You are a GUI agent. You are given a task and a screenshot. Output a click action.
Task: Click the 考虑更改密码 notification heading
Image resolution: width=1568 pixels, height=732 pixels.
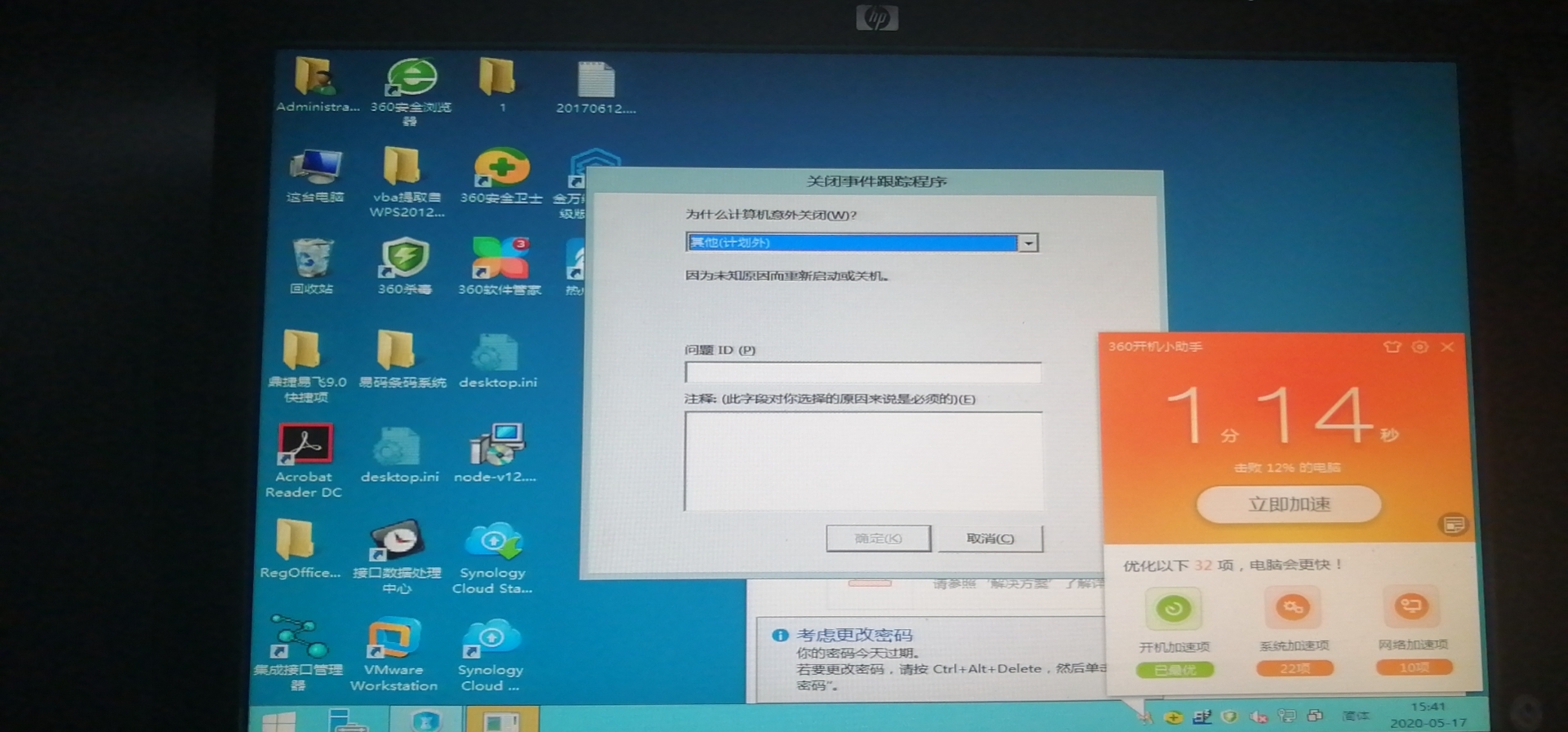pyautogui.click(x=854, y=635)
